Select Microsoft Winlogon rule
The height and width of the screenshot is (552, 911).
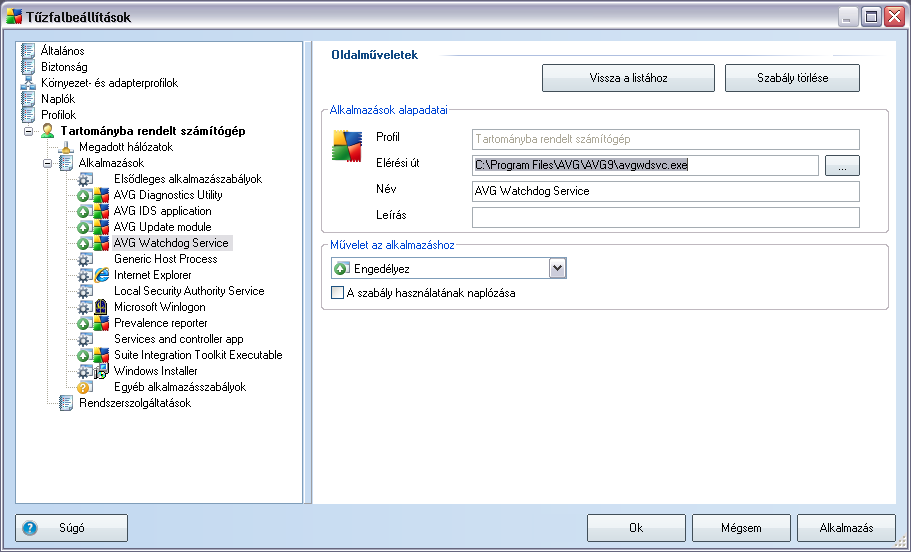click(159, 307)
